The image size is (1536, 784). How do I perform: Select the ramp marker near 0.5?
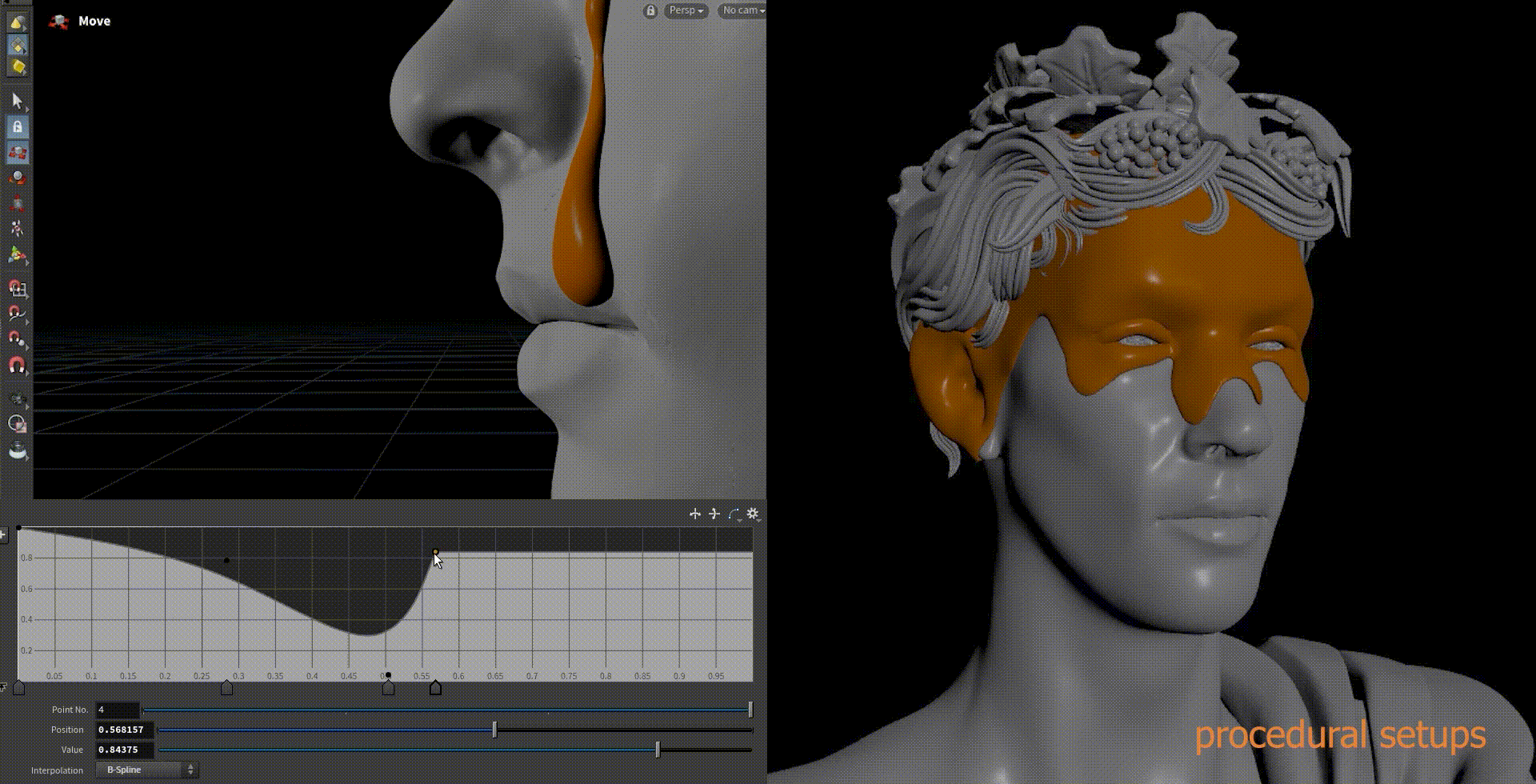pos(388,688)
